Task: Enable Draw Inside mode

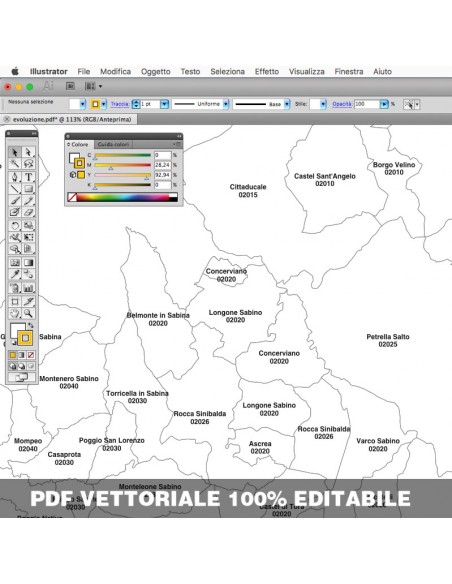Action: point(31,366)
